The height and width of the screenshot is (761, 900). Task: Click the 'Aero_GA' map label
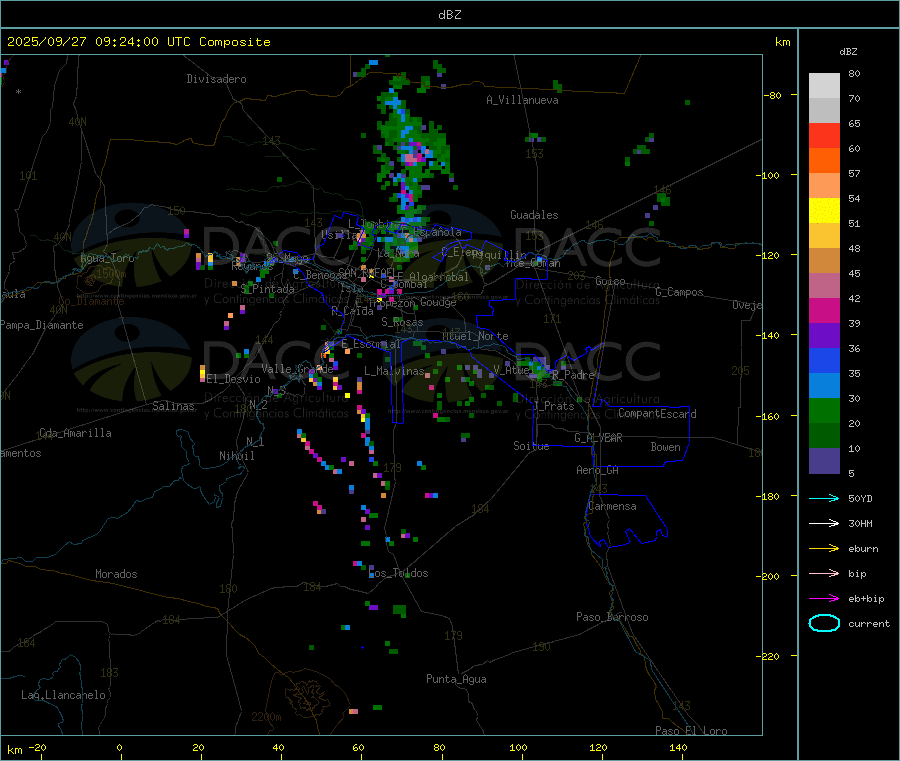tap(598, 470)
